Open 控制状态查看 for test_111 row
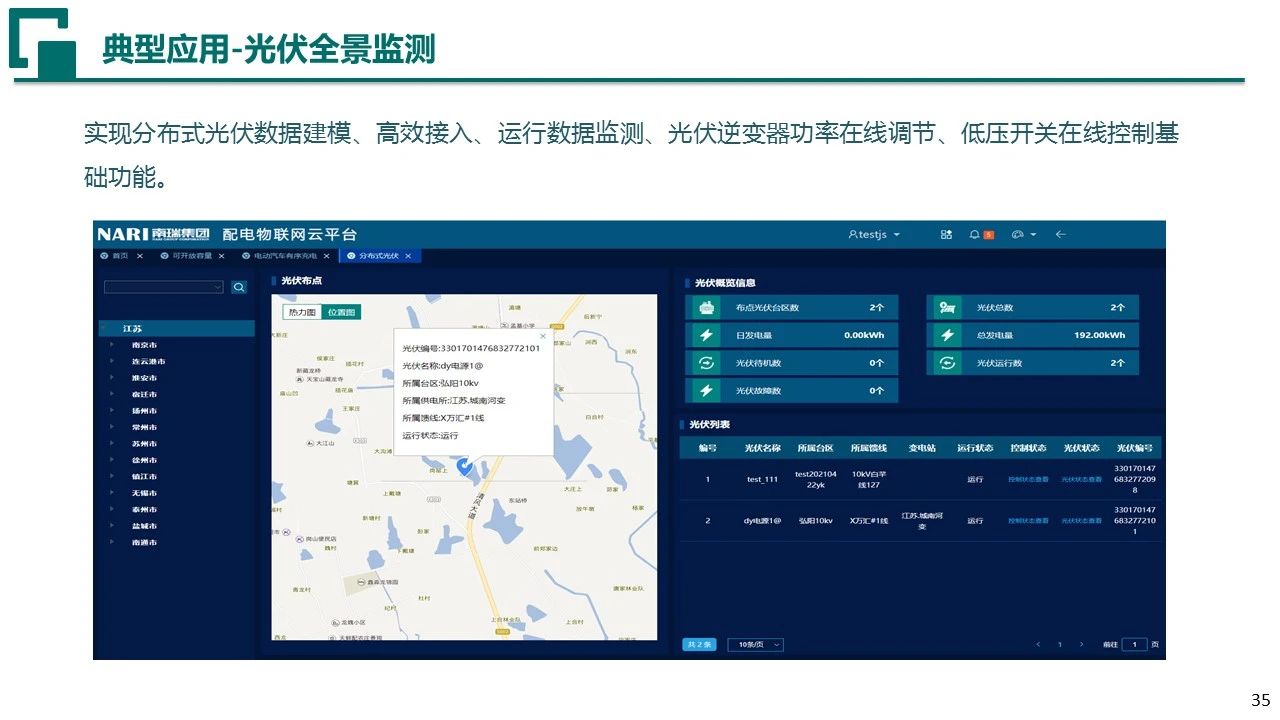The width and height of the screenshot is (1280, 720). click(1028, 480)
